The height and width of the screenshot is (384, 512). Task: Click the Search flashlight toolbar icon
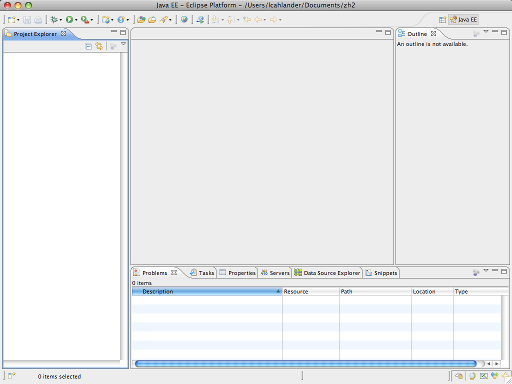pyautogui.click(x=163, y=20)
